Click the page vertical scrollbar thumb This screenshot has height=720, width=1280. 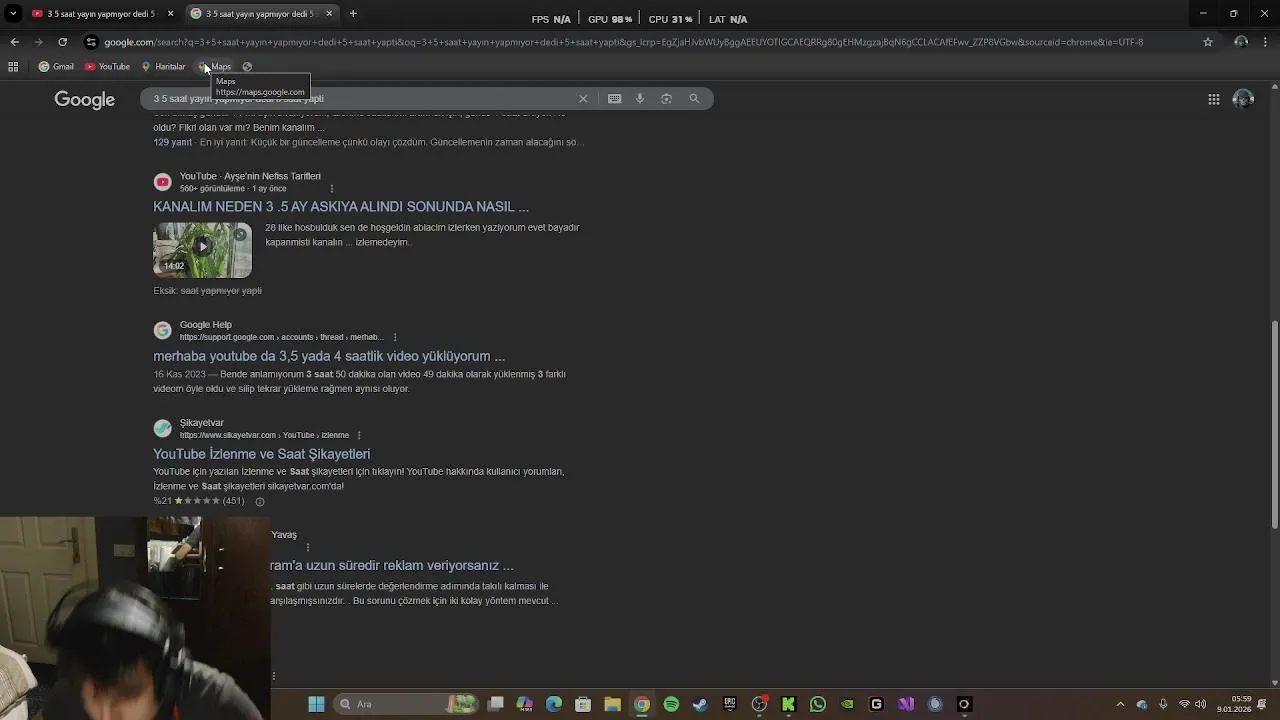click(x=1274, y=423)
